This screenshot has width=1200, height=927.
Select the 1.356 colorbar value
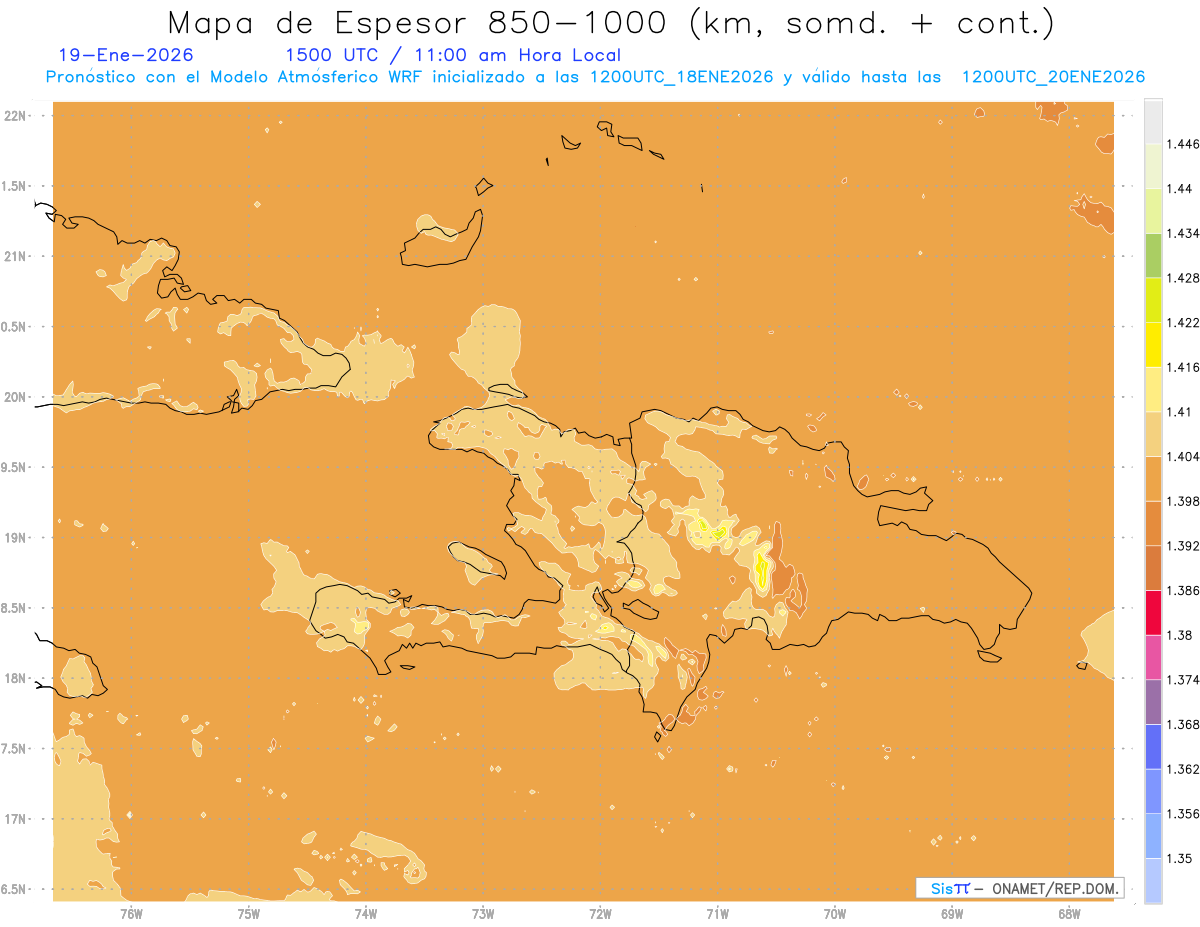click(x=1183, y=814)
